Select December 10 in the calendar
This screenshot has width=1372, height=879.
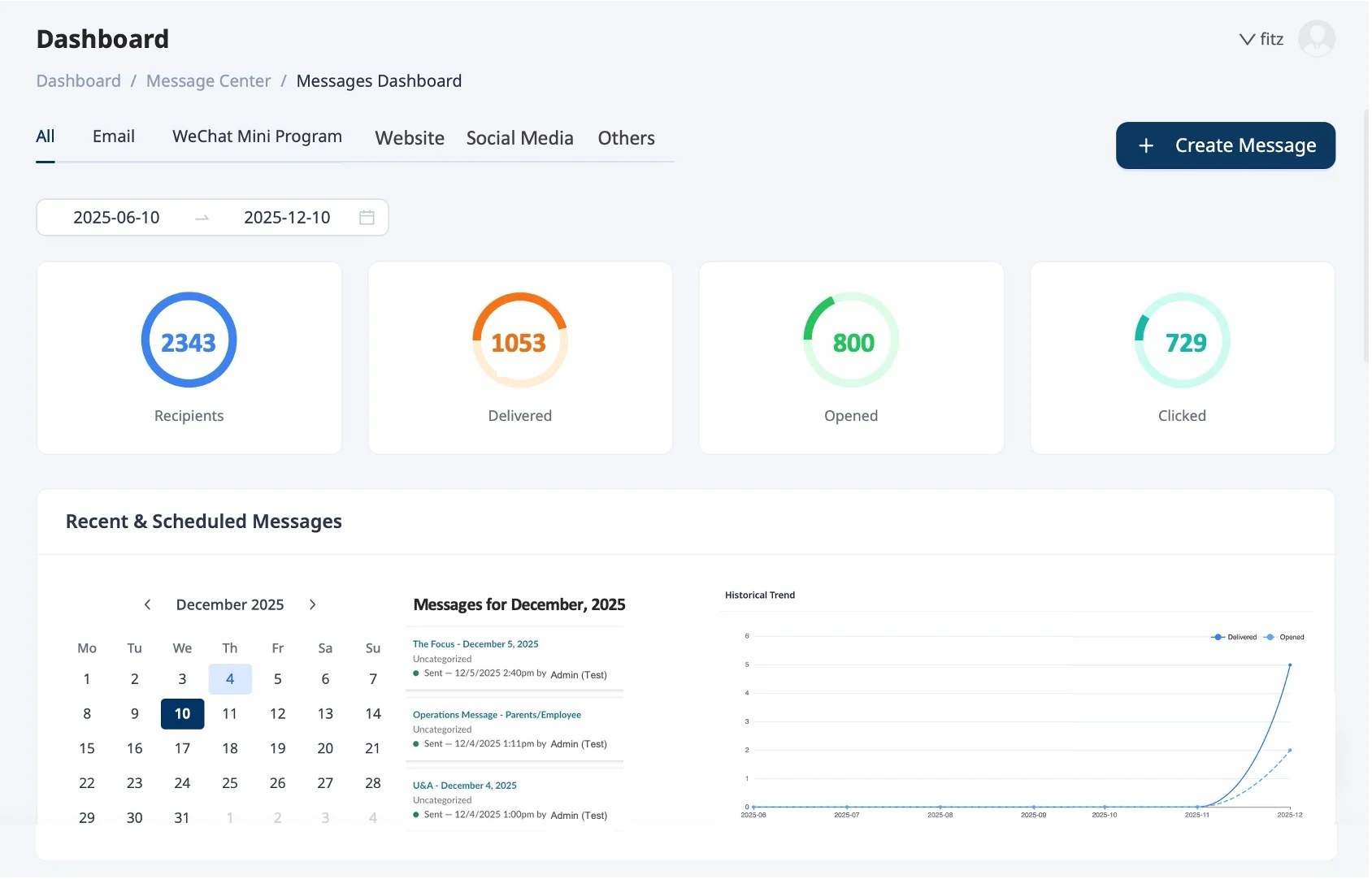(182, 714)
